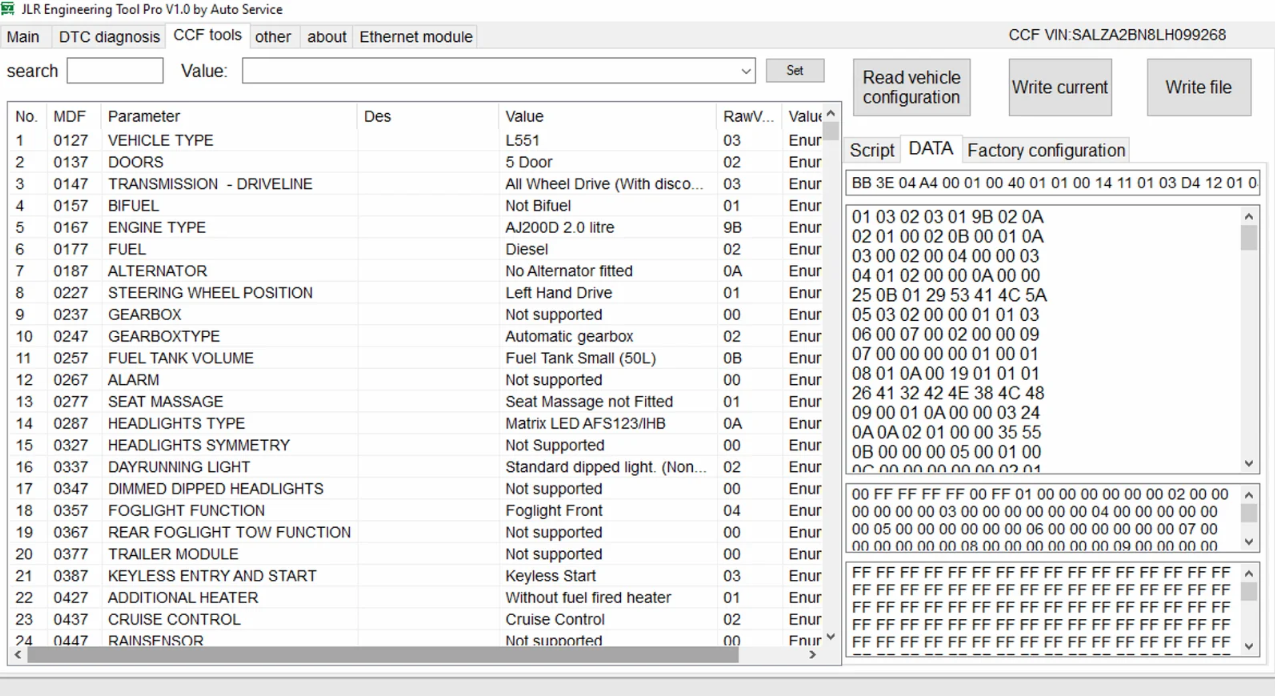Screen dimensions: 1275x696
Task: Click the app icon in title bar
Action: click(x=10, y=9)
